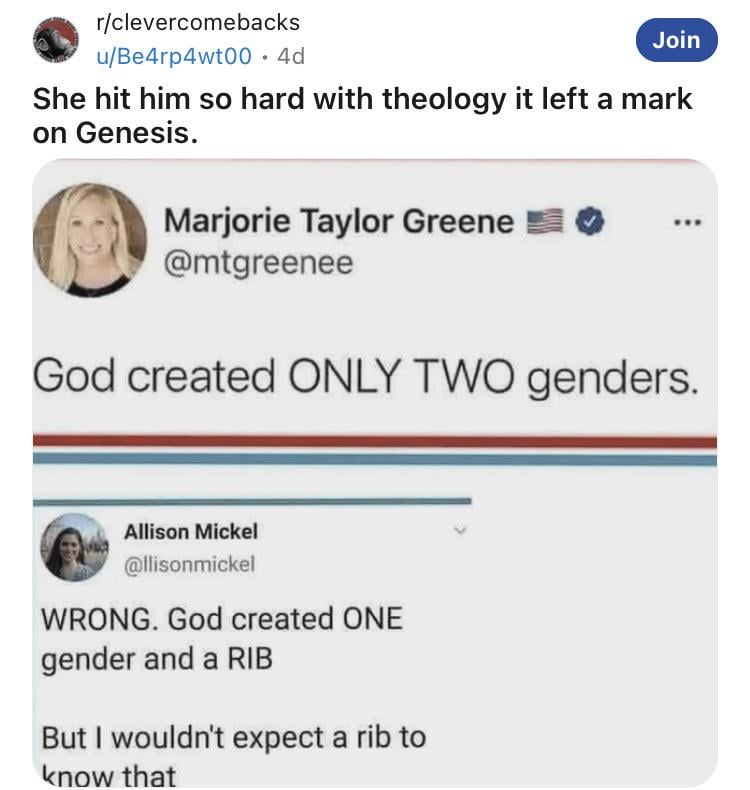This screenshot has width=750, height=790.
Task: Click the @mtgreenee handle
Action: 257,264
